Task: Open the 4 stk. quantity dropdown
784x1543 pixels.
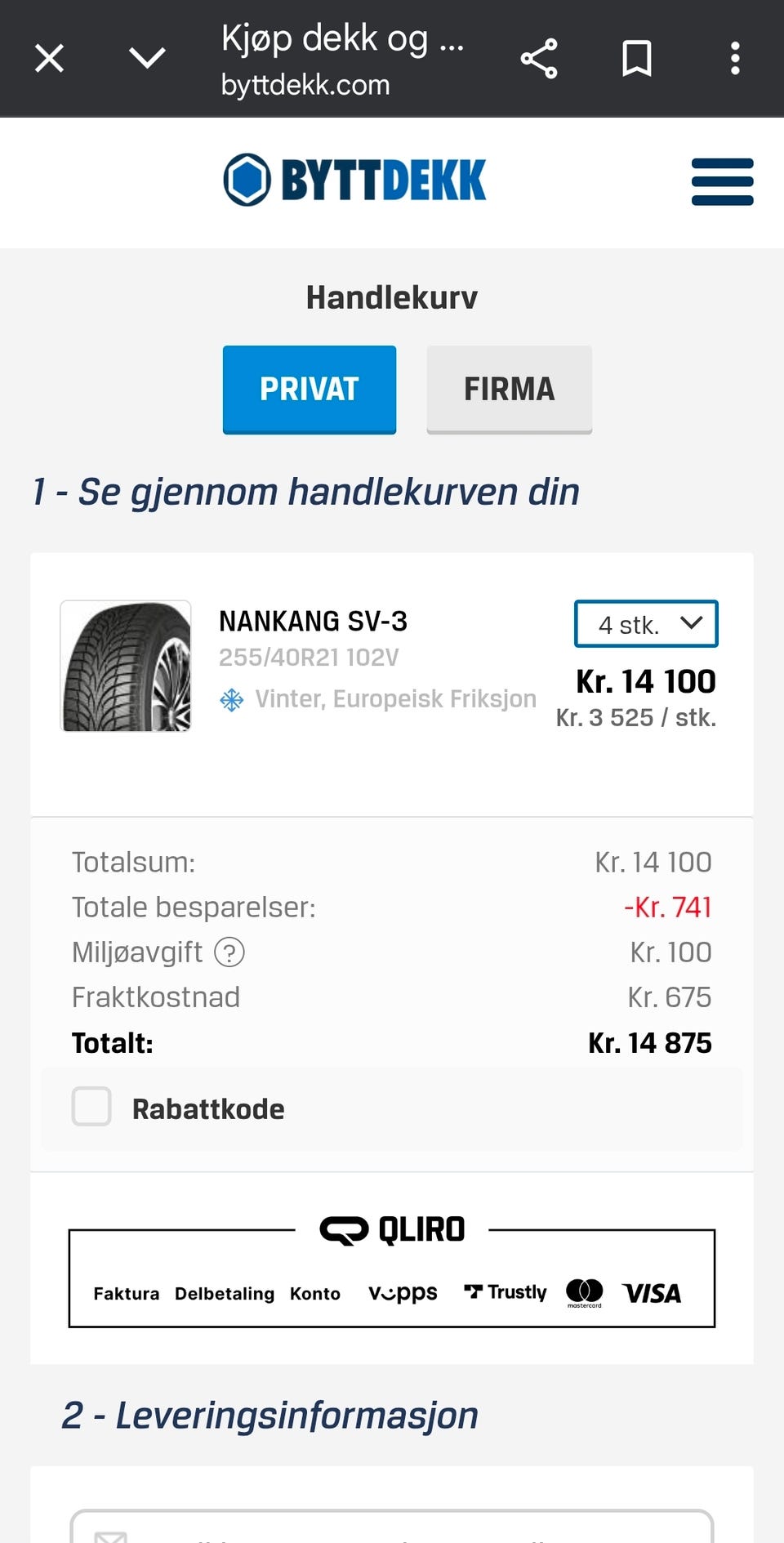Action: click(x=646, y=624)
